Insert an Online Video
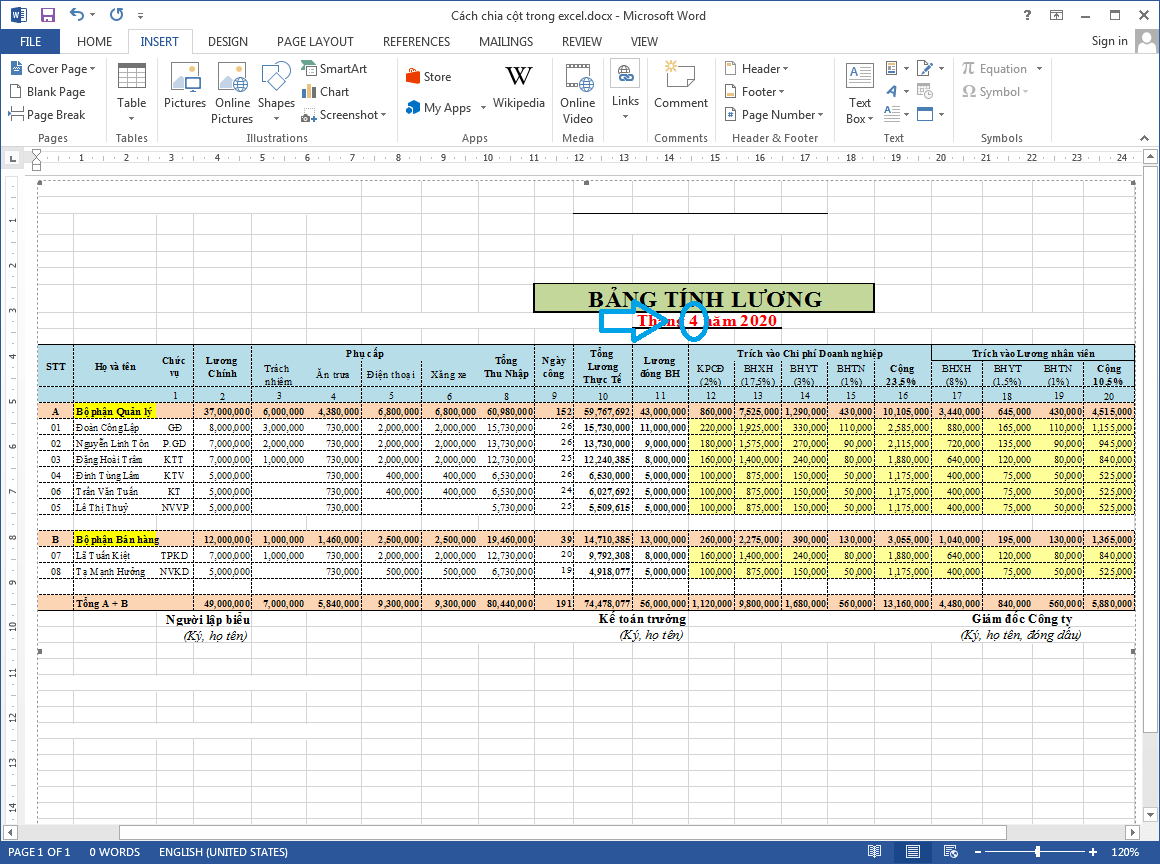 (578, 92)
